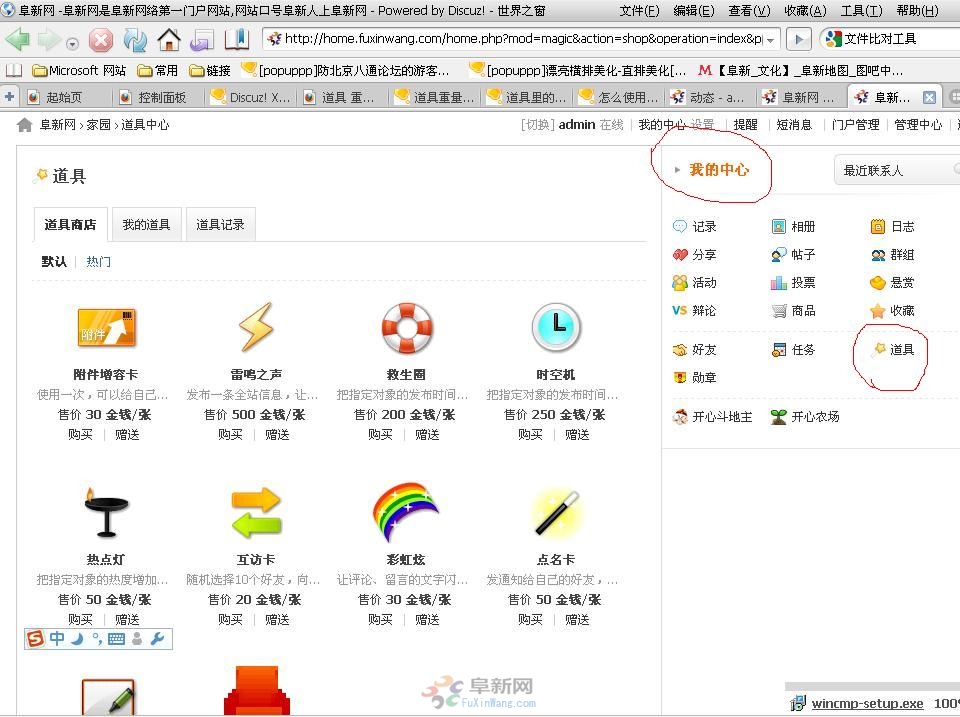The height and width of the screenshot is (717, 960).
Task: Click the browser home icon in toolbar
Action: click(x=169, y=40)
